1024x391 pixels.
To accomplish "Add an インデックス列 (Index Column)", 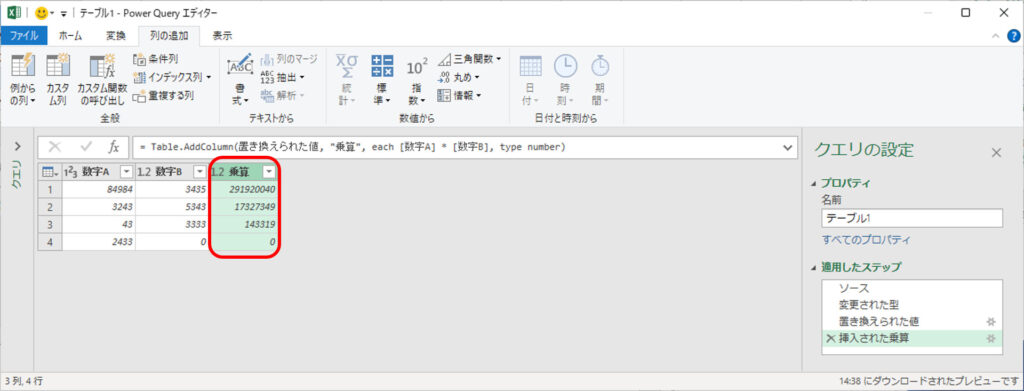I will click(x=172, y=78).
